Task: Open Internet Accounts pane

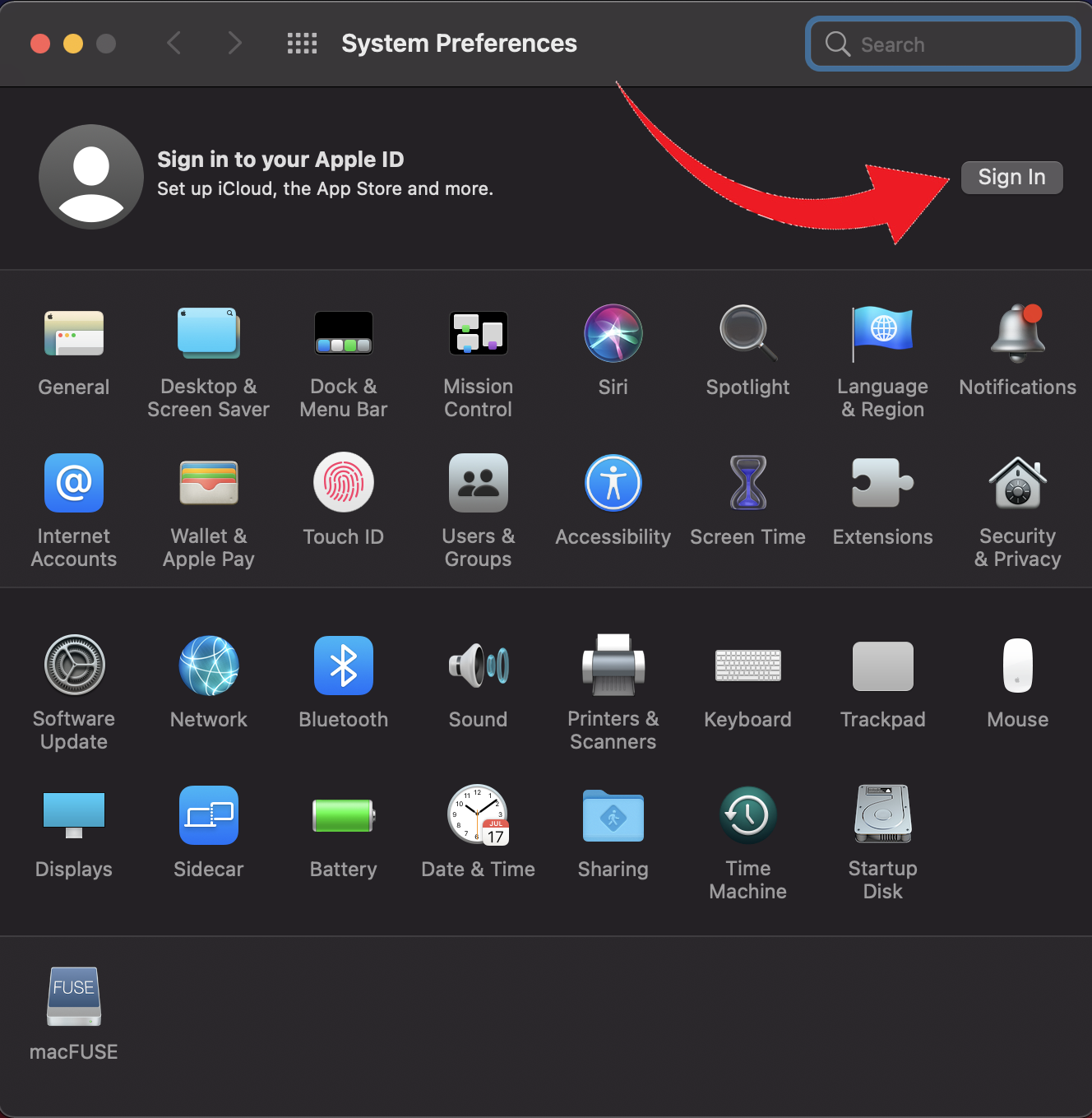Action: pyautogui.click(x=74, y=484)
